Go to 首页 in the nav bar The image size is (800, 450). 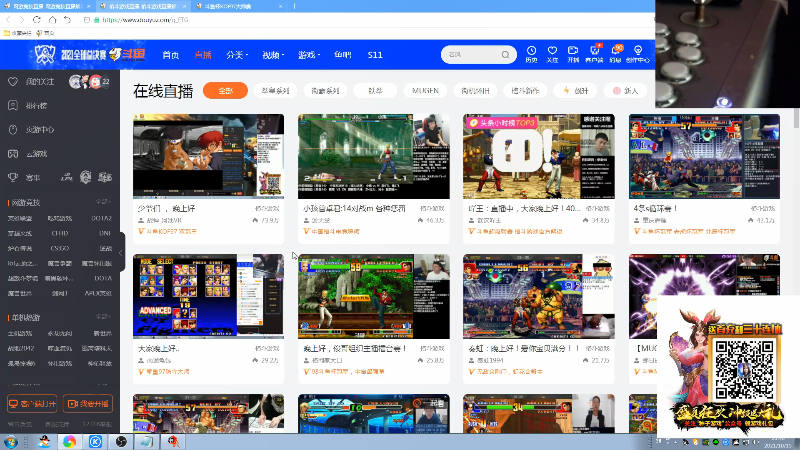[x=170, y=55]
